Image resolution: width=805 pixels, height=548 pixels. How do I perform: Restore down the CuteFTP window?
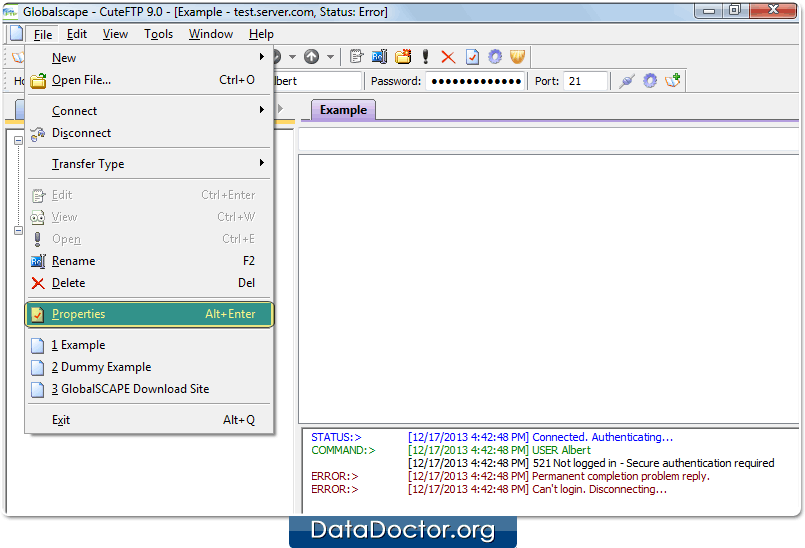[735, 10]
